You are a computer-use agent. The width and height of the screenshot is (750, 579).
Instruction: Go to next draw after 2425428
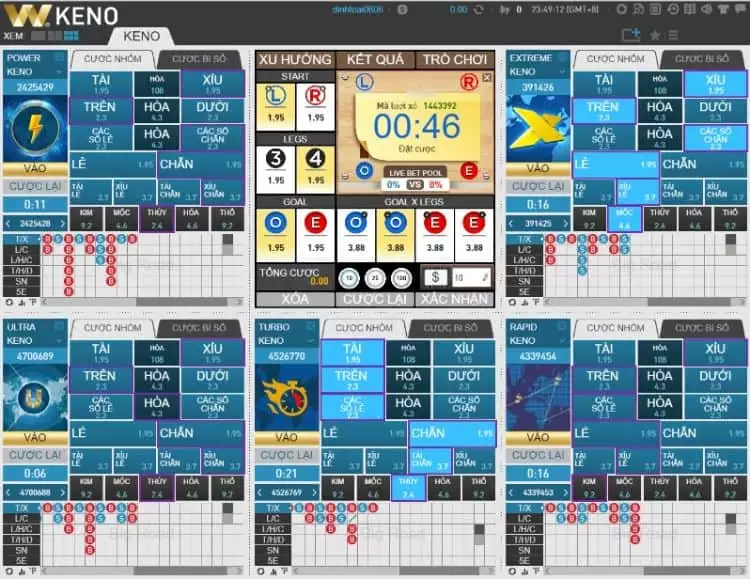pos(63,223)
